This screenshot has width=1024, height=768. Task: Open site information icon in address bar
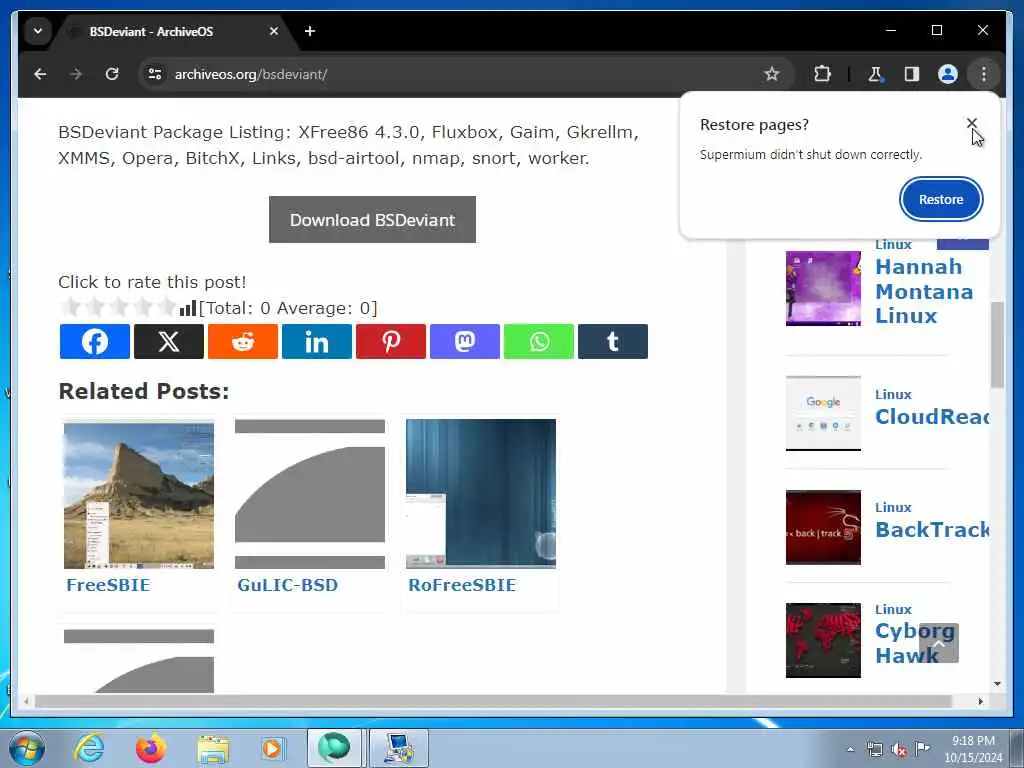[x=155, y=74]
